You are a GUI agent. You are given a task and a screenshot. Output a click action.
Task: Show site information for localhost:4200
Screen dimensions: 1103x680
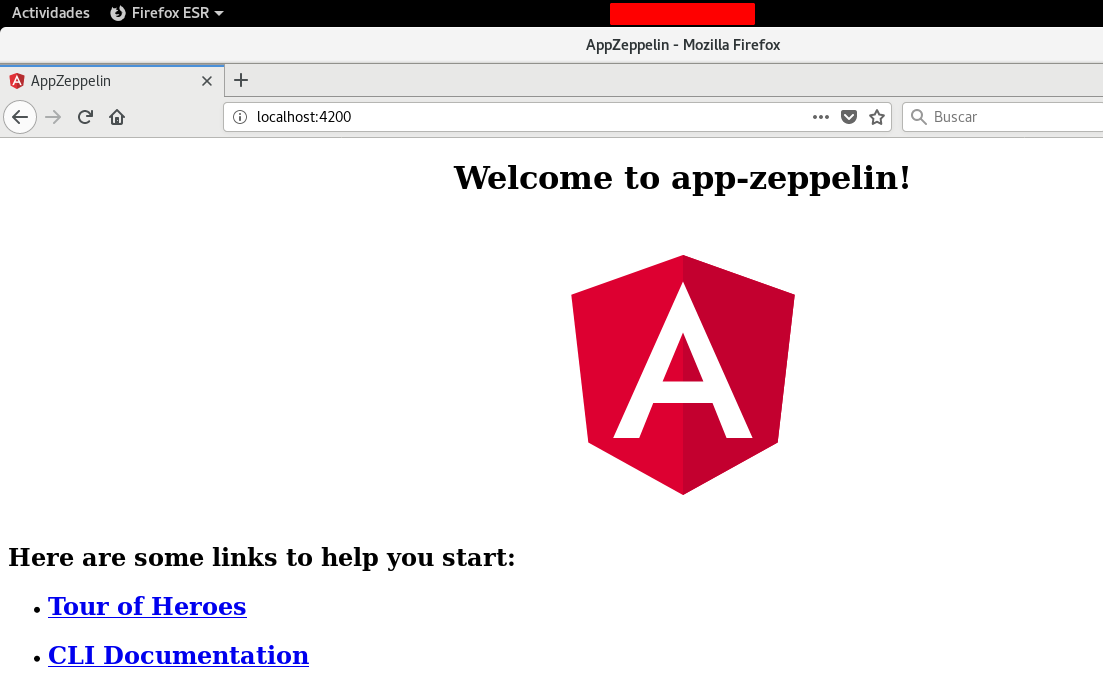240,117
